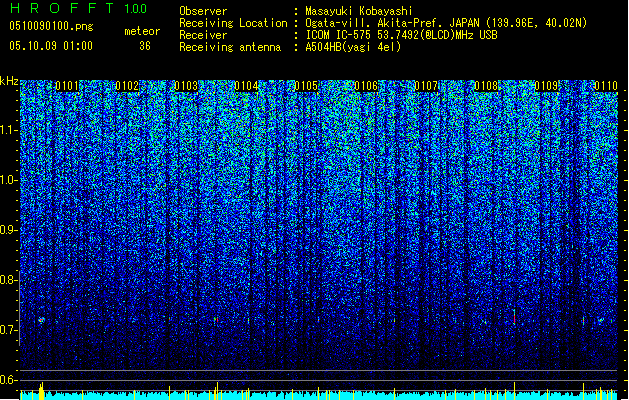Click the bright echo spot before 0101
Viewport: 629px width, 400px height.
coord(41,320)
